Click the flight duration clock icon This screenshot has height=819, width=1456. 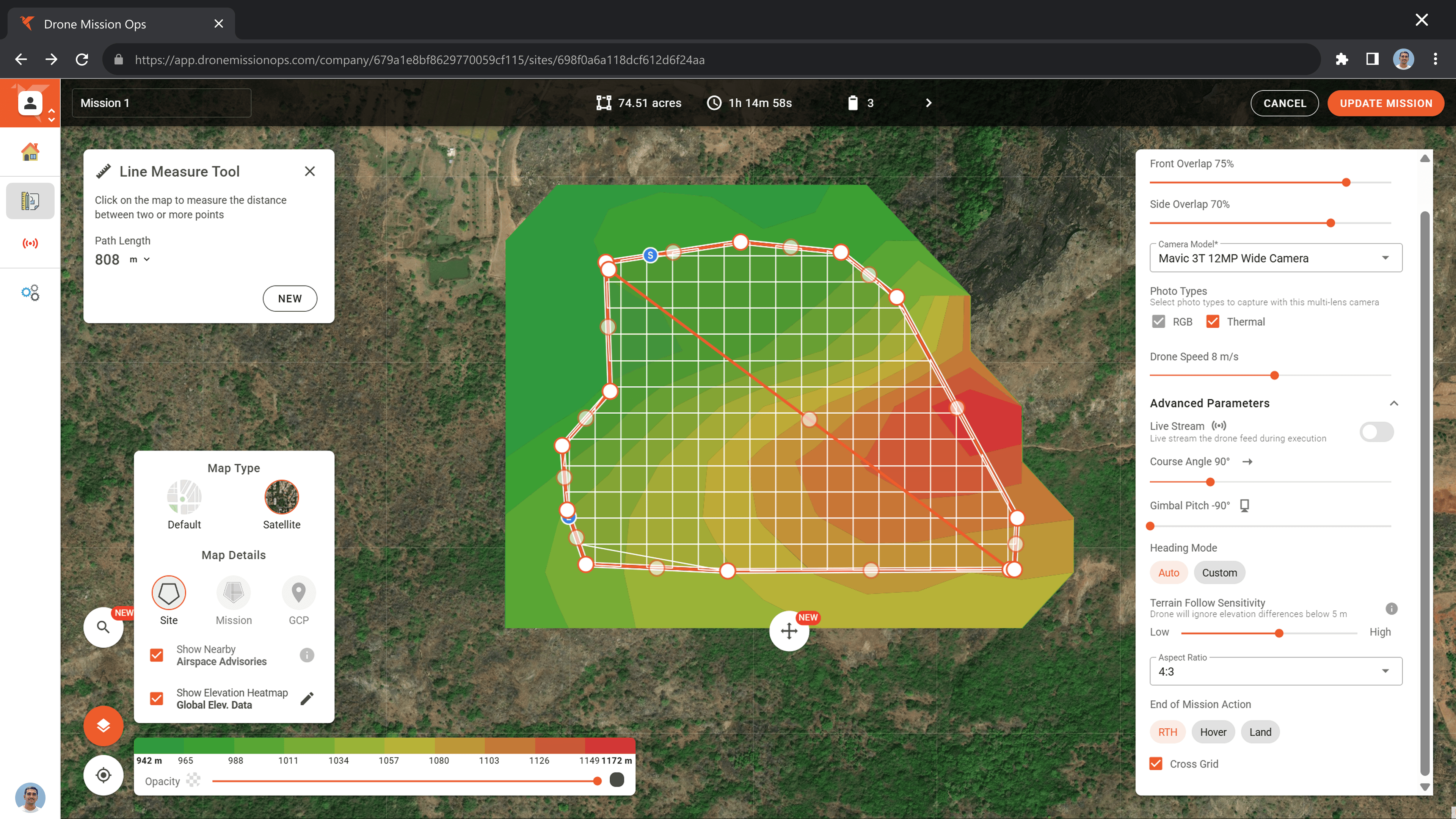(x=714, y=103)
